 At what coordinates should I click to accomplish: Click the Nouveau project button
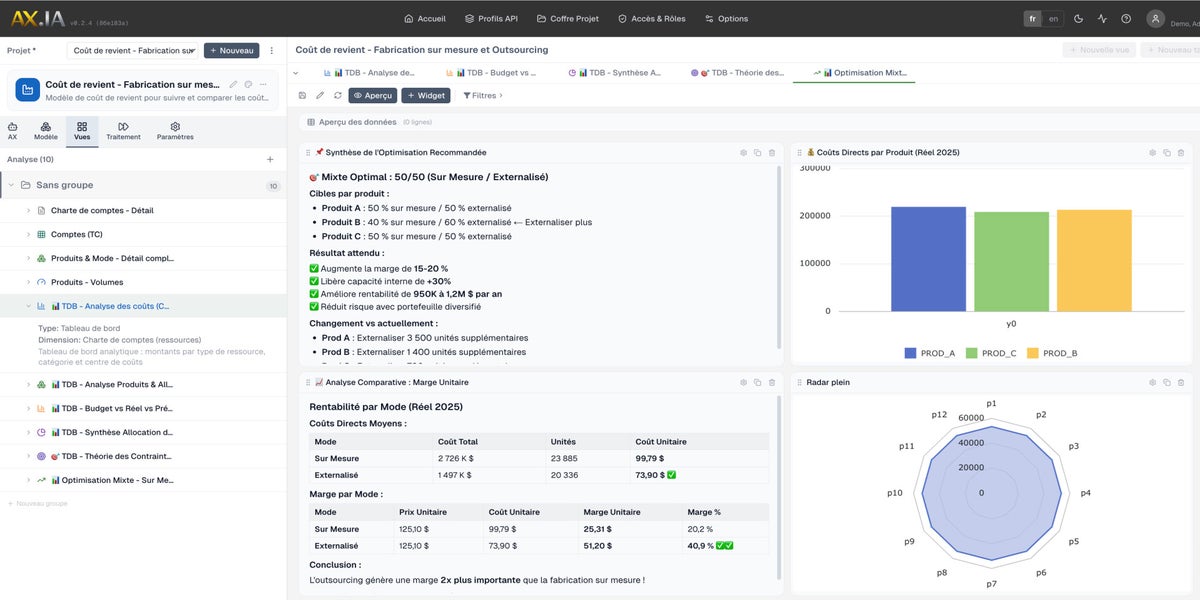click(231, 50)
